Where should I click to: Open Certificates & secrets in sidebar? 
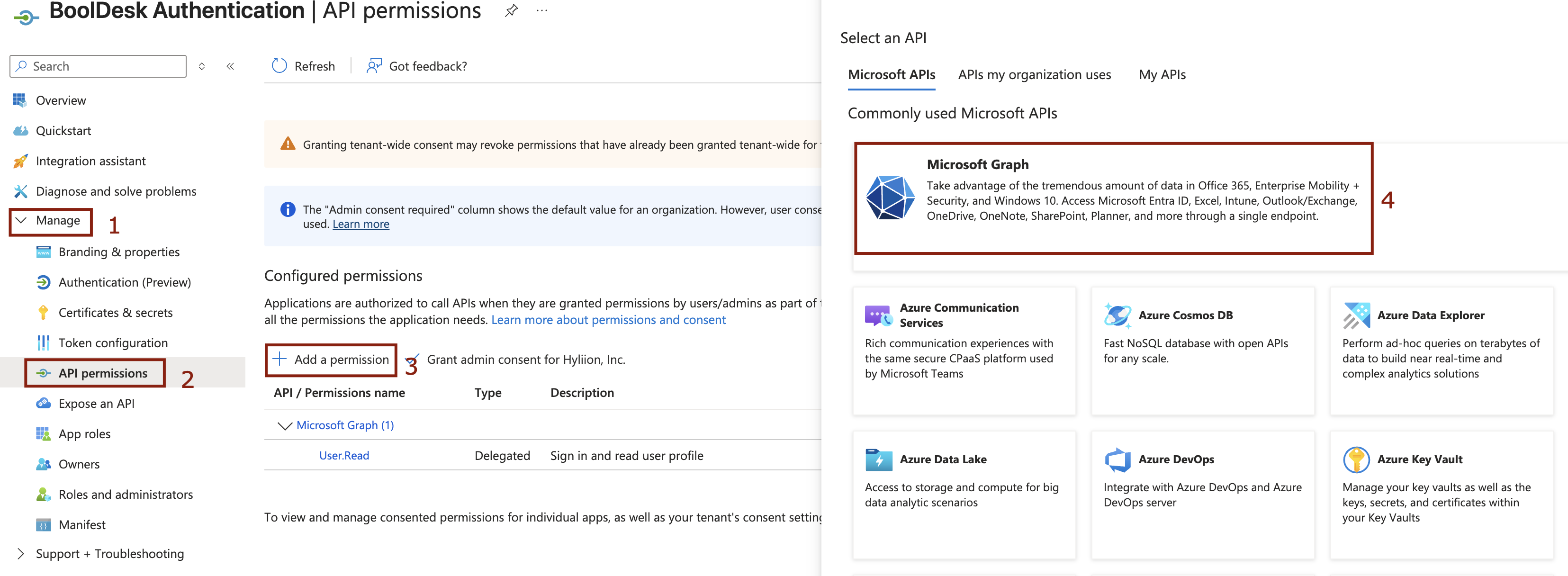(115, 312)
